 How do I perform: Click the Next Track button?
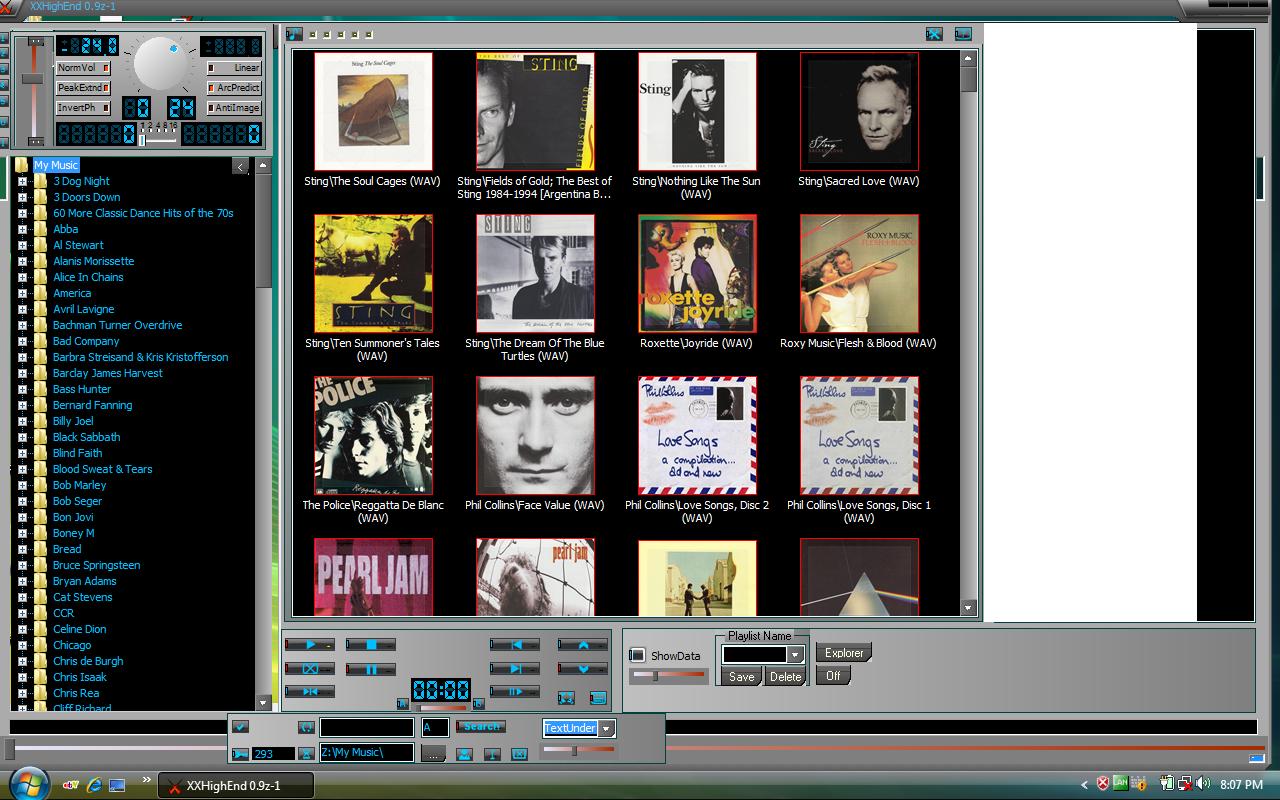pyautogui.click(x=515, y=669)
